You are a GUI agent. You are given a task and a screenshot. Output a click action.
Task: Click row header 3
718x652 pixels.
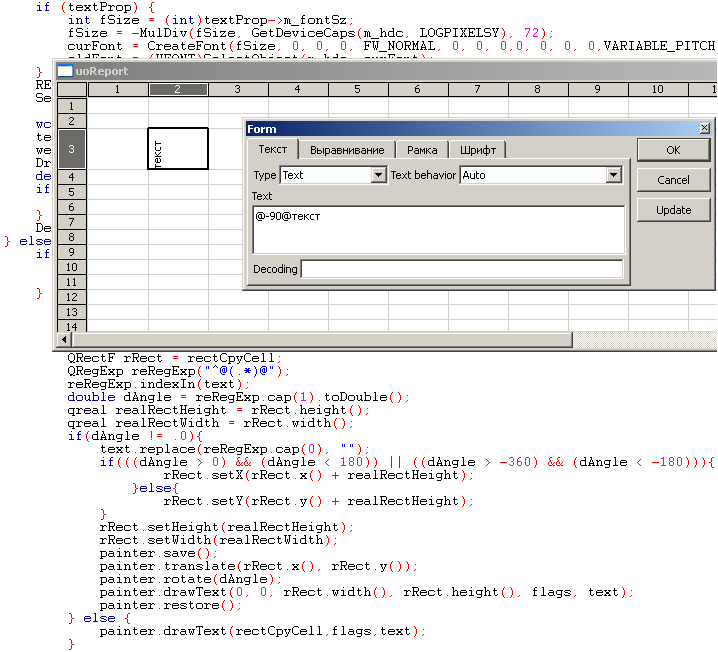coord(72,149)
